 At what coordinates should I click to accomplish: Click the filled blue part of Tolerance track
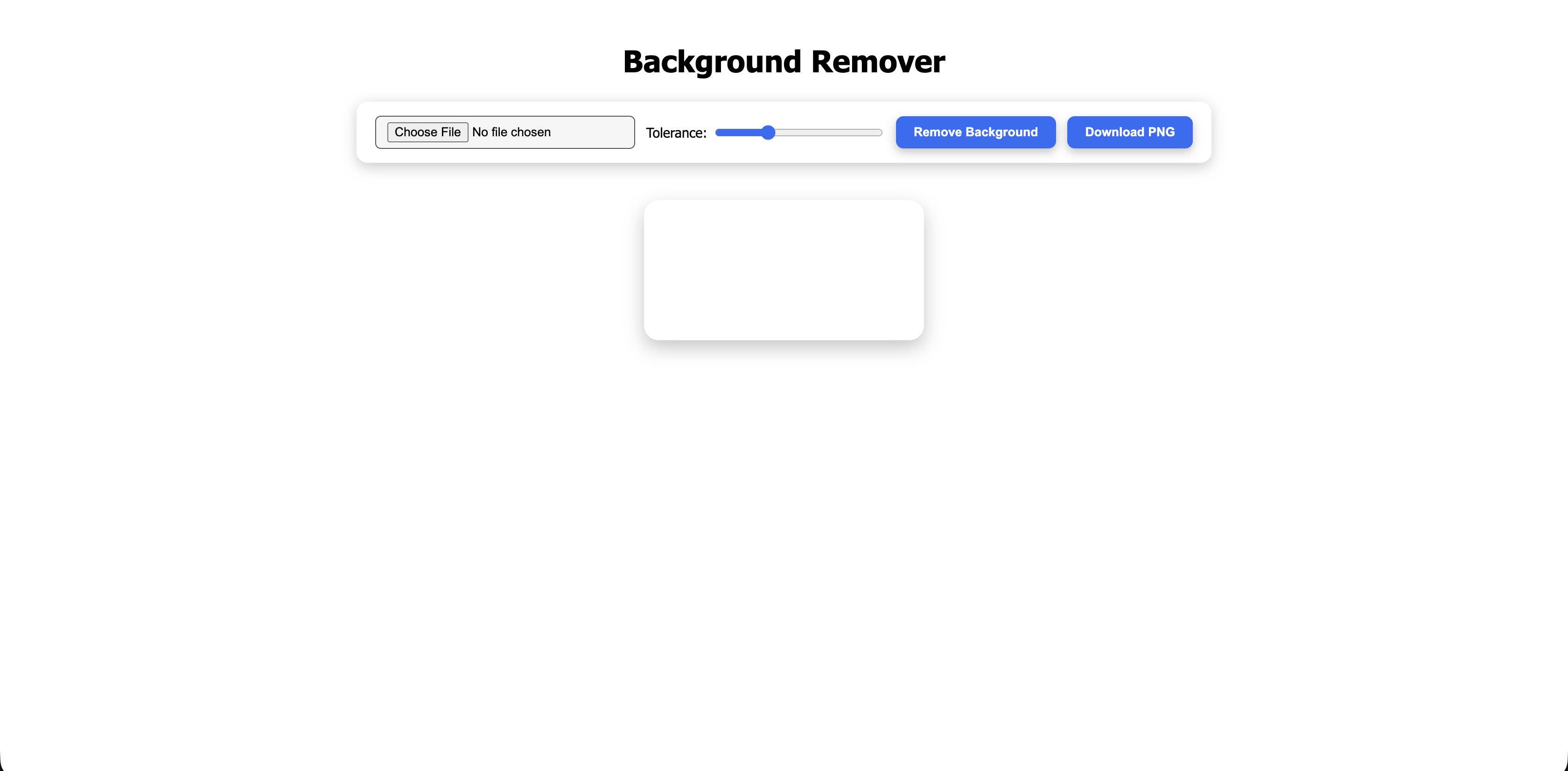(x=738, y=132)
